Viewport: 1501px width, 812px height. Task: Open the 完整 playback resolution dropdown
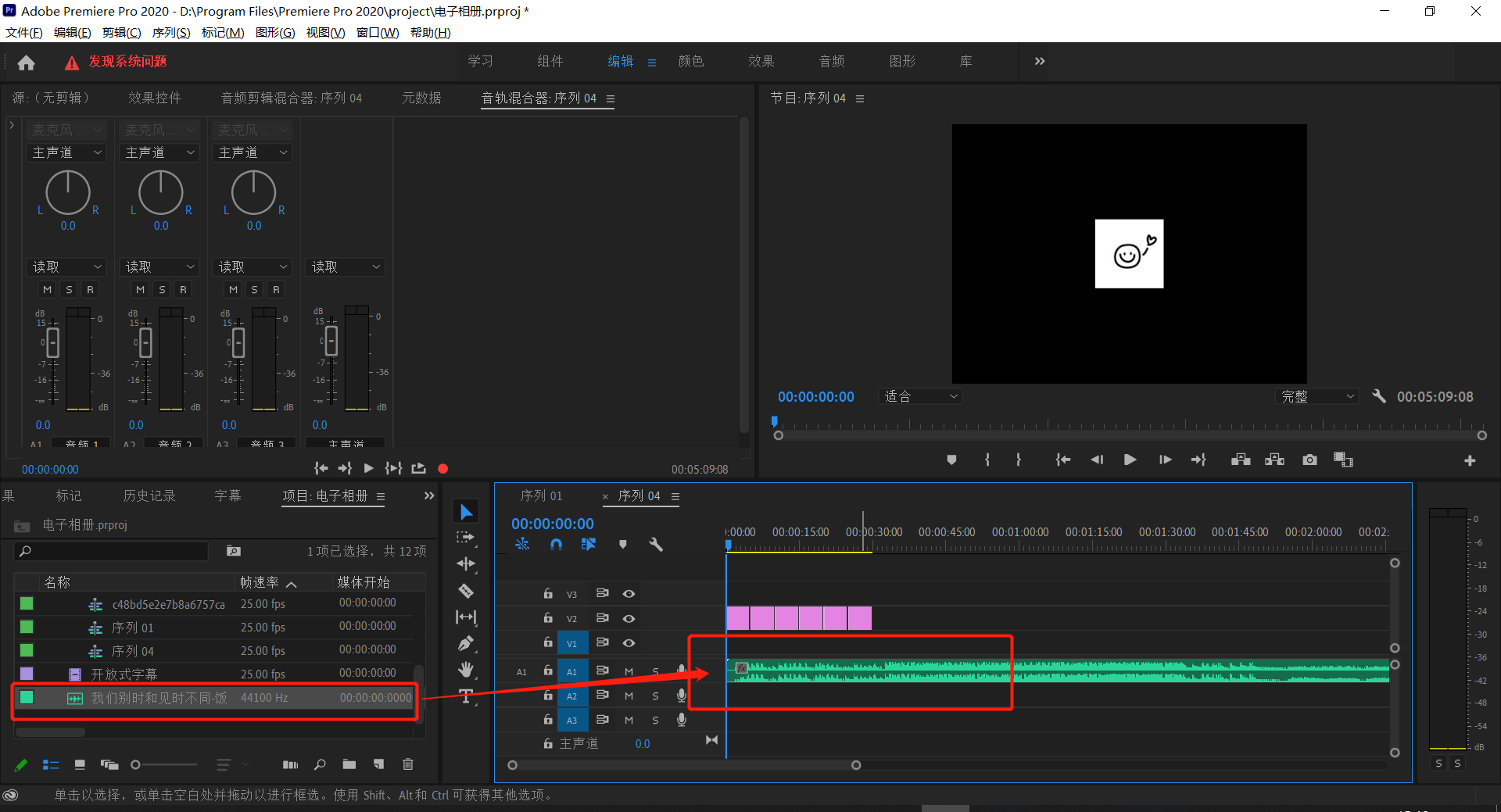(x=1317, y=397)
